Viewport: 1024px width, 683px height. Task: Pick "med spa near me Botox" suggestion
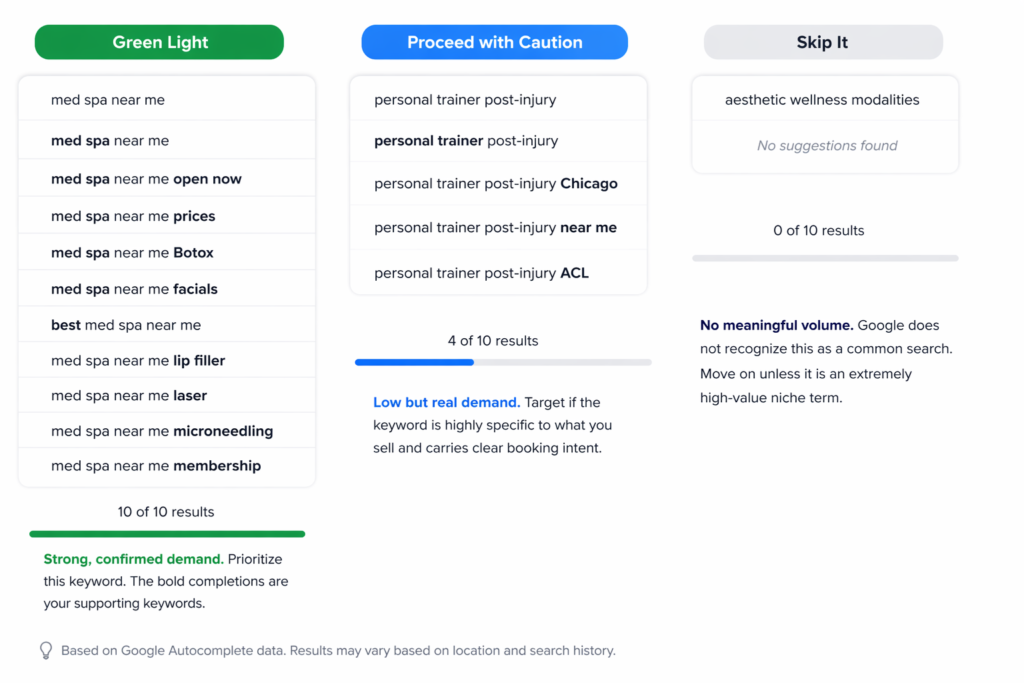click(132, 253)
